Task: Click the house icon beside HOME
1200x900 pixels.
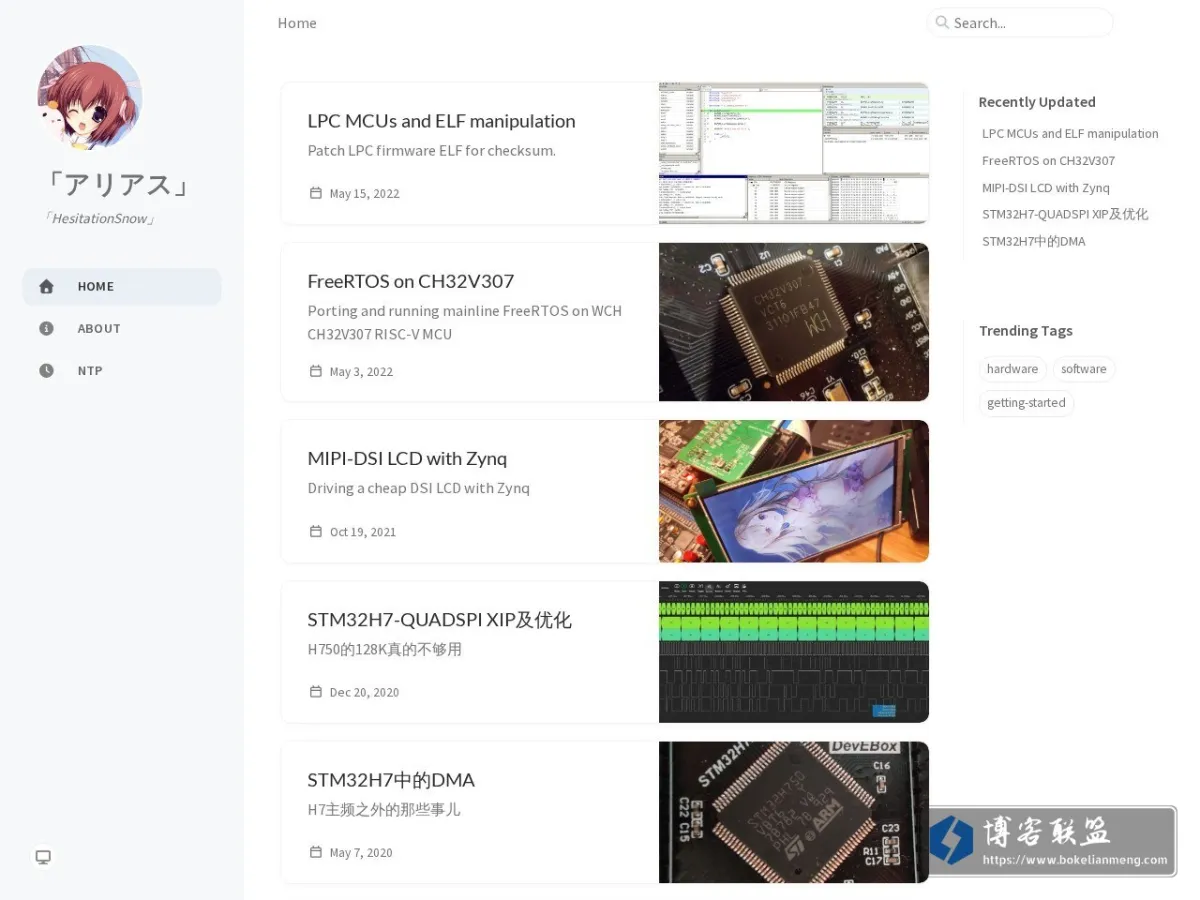Action: pyautogui.click(x=46, y=286)
